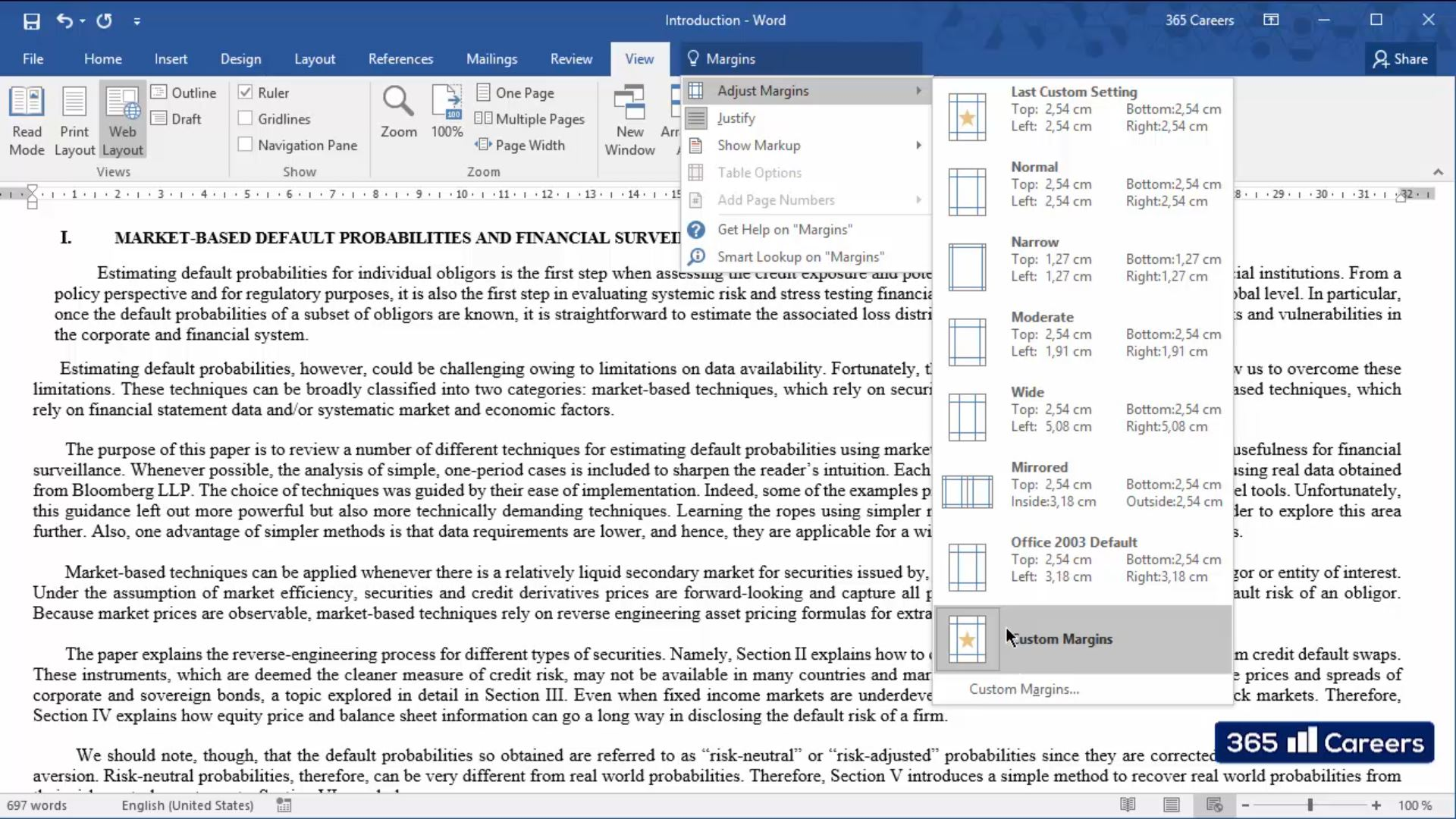
Task: Click the One Page zoom option
Action: [523, 92]
